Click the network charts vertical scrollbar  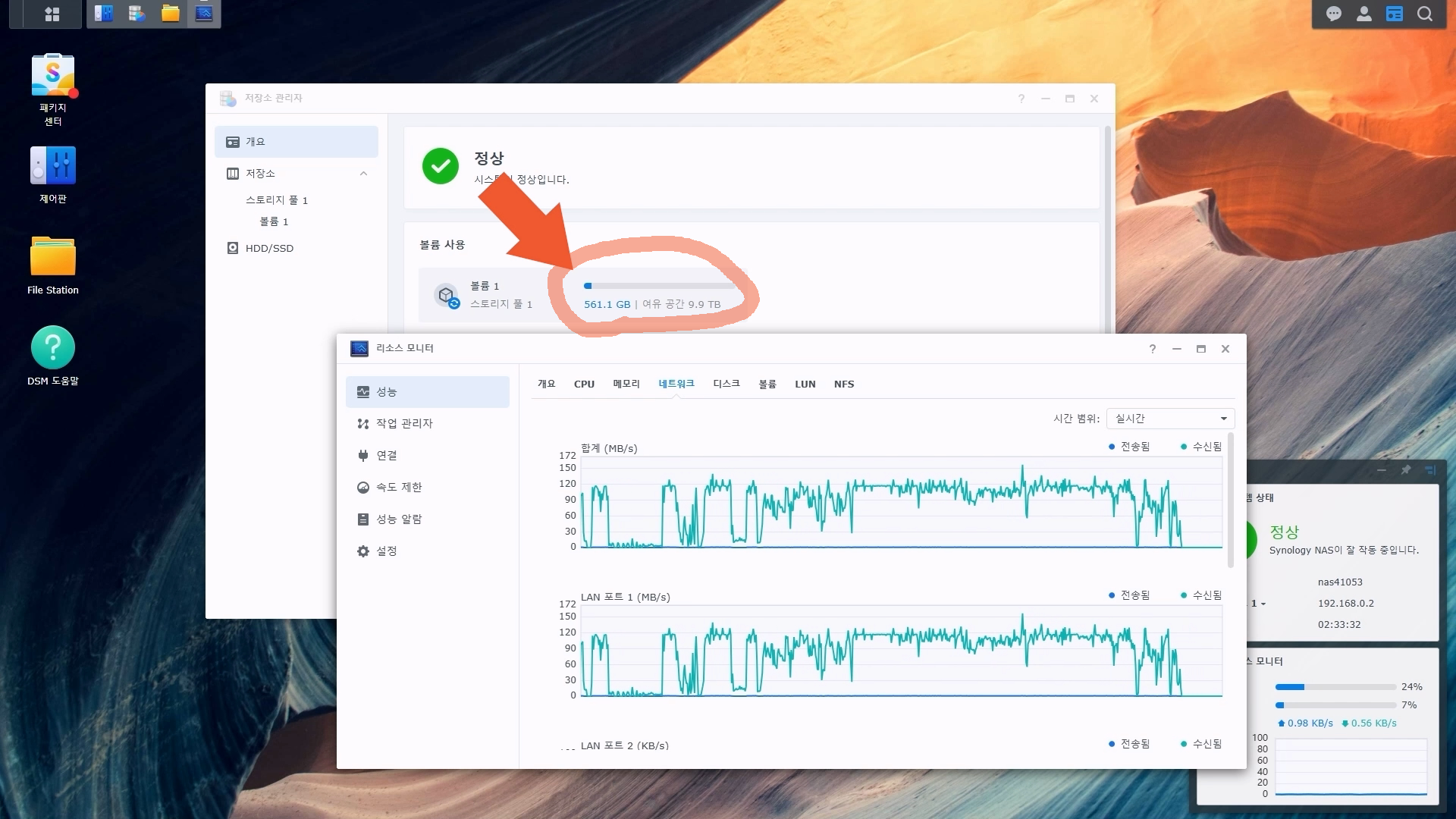pos(1230,500)
